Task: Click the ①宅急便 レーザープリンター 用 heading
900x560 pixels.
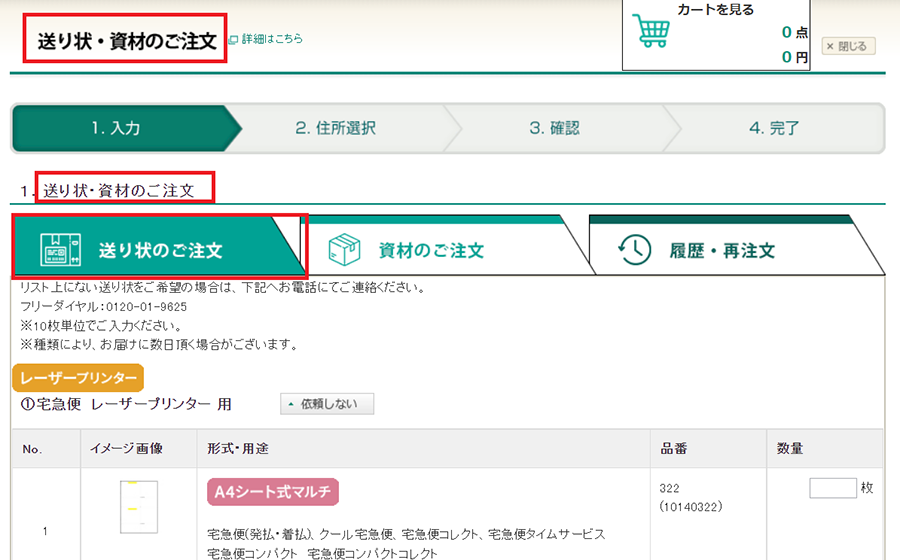Action: tap(126, 404)
